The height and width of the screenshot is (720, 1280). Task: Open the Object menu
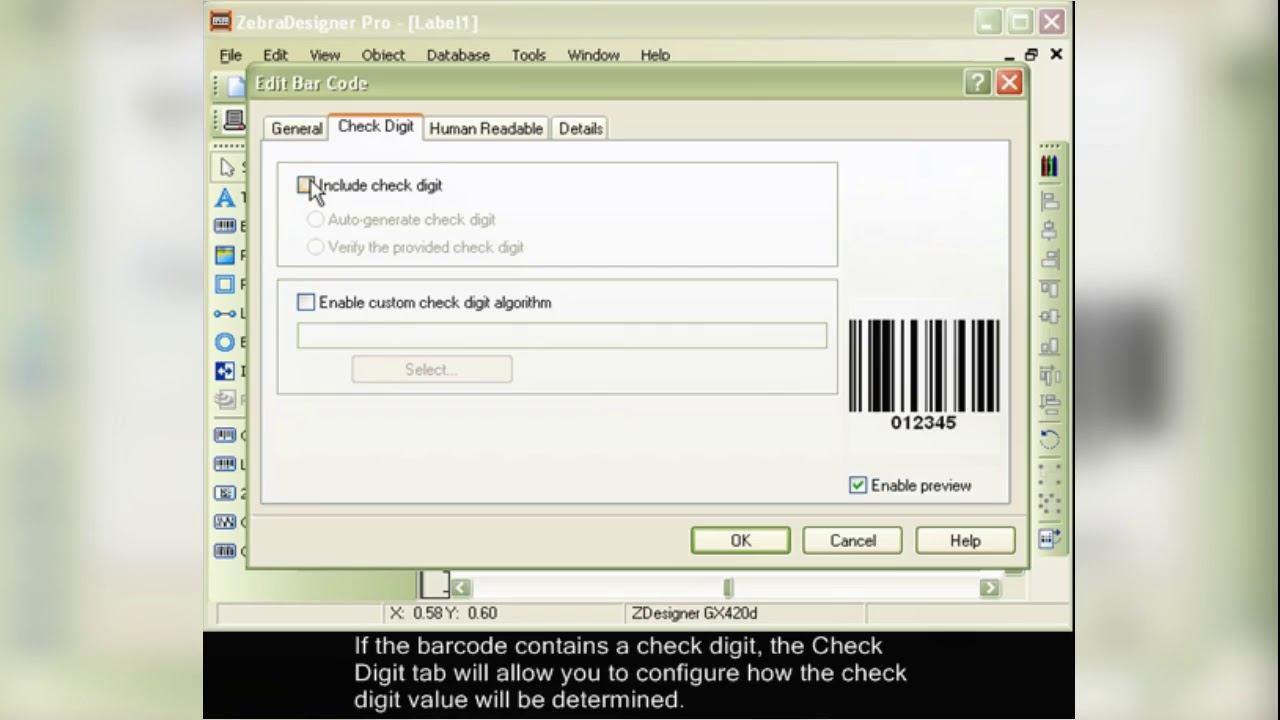[383, 55]
